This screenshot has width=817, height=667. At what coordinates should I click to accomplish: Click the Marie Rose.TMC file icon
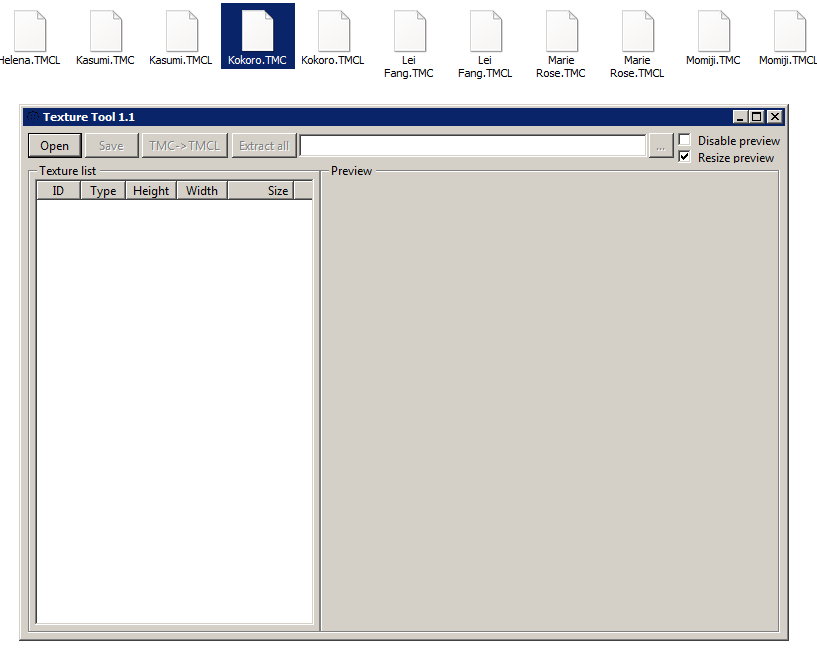[561, 32]
